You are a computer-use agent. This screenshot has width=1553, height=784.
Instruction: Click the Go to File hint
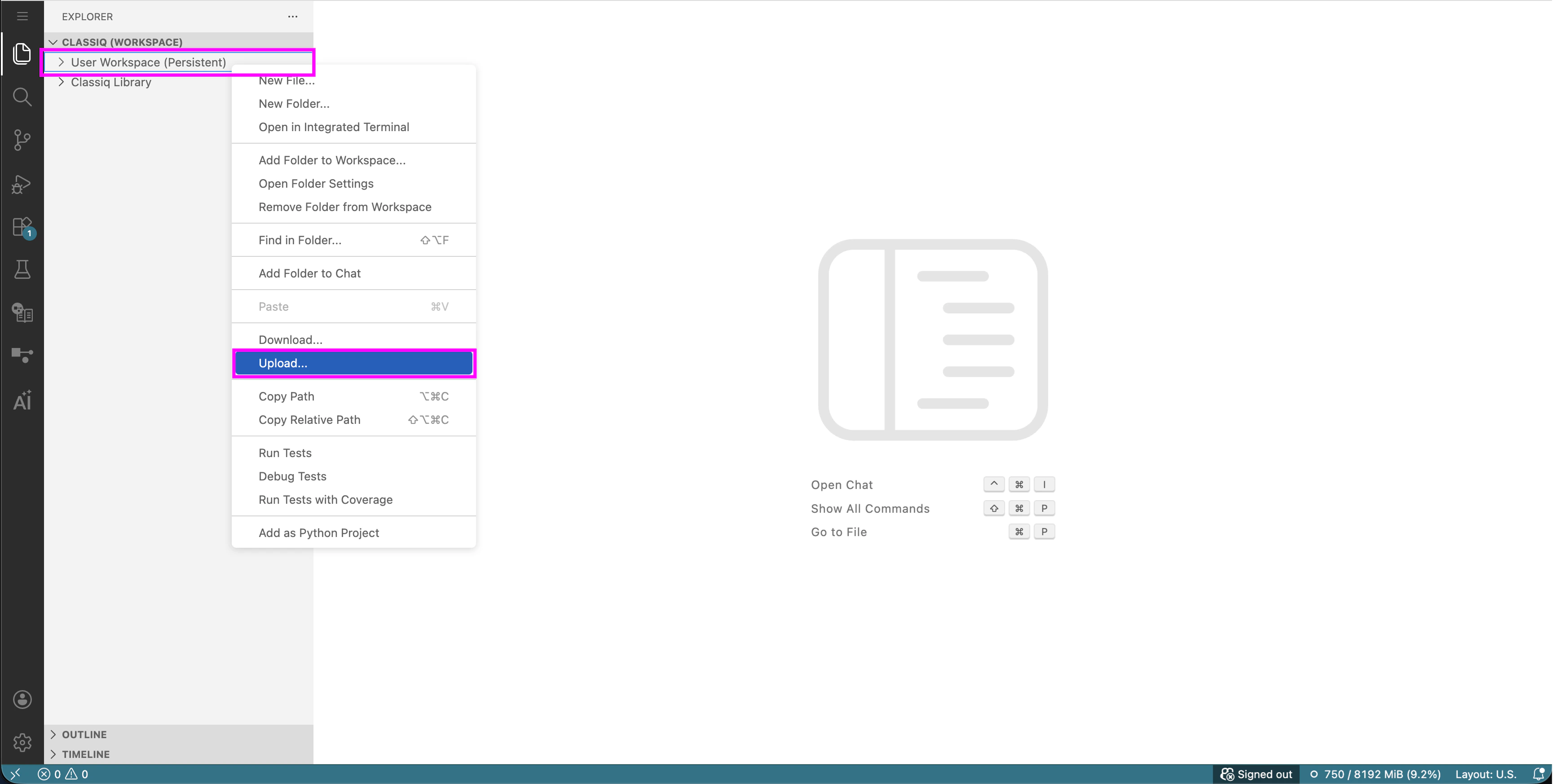[x=838, y=532]
